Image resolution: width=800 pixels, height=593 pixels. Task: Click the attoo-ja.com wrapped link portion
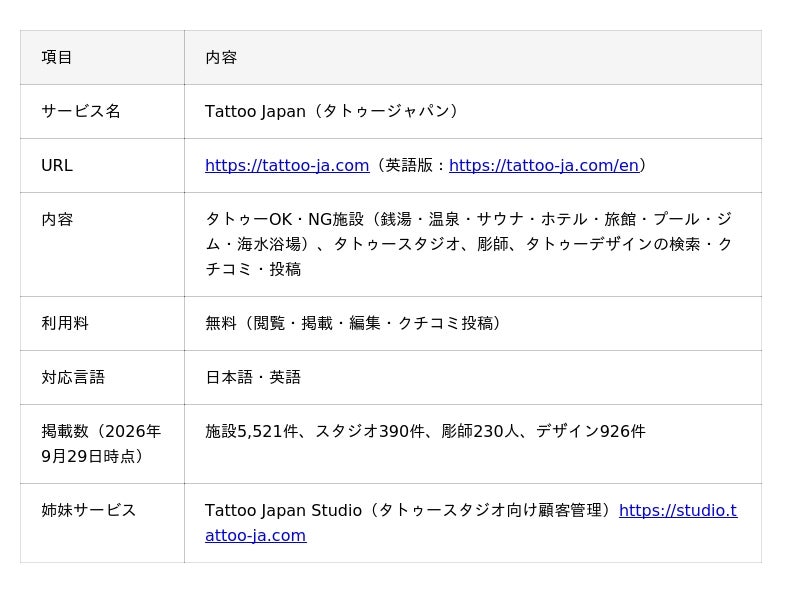coord(256,535)
